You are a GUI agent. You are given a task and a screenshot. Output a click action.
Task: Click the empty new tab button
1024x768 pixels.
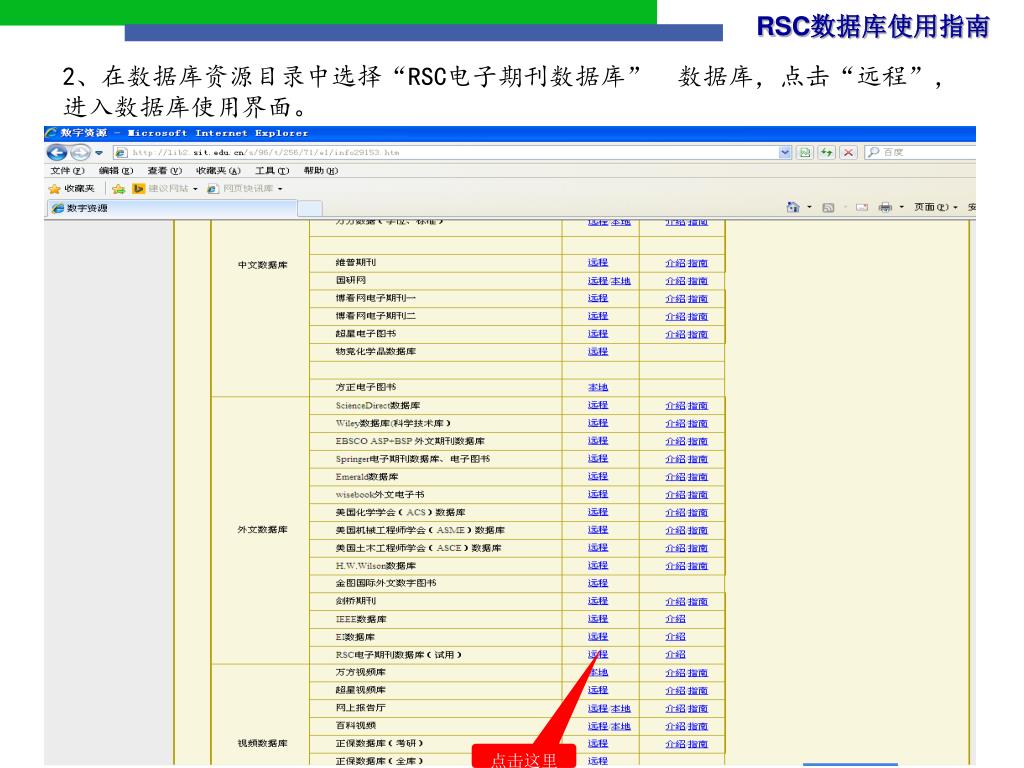coord(310,208)
